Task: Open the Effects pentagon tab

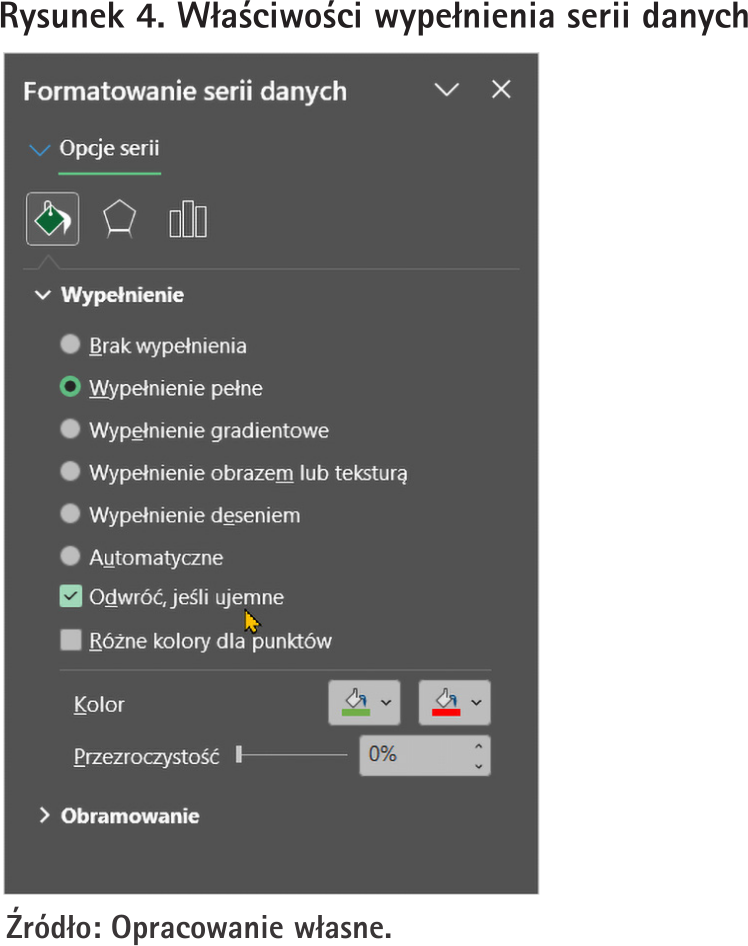Action: (120, 219)
